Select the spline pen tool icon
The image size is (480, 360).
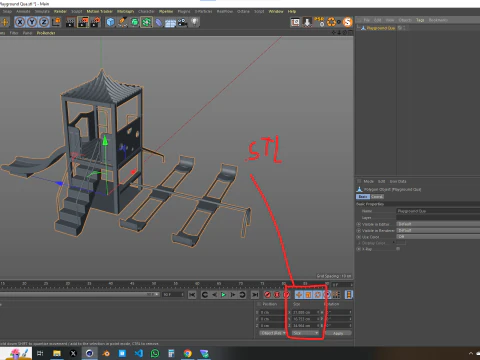(122, 22)
